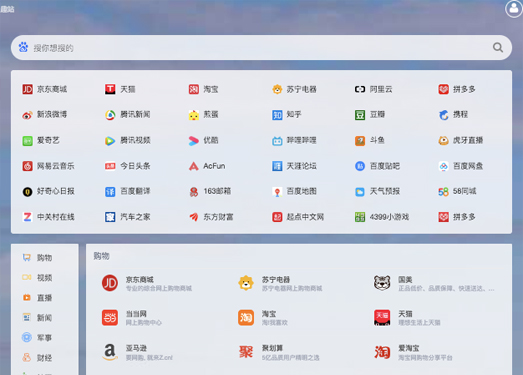Open 京东商城 card in 购物 section
This screenshot has height=375, width=523.
coord(147,283)
